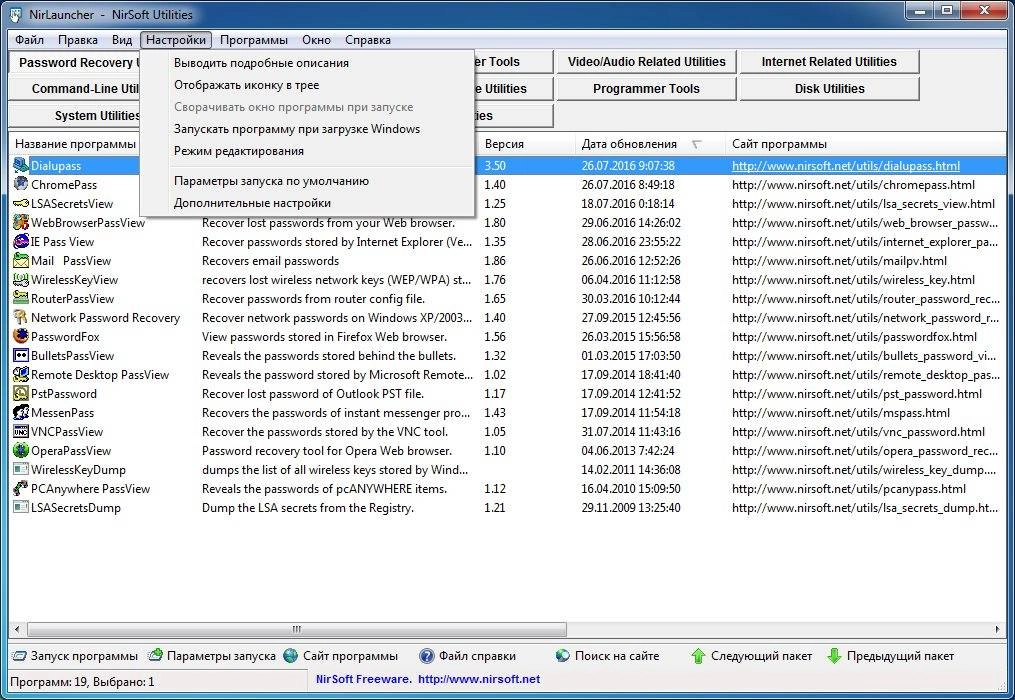The image size is (1015, 700).
Task: Open Дополнительные настройки menu entry
Action: point(307,203)
